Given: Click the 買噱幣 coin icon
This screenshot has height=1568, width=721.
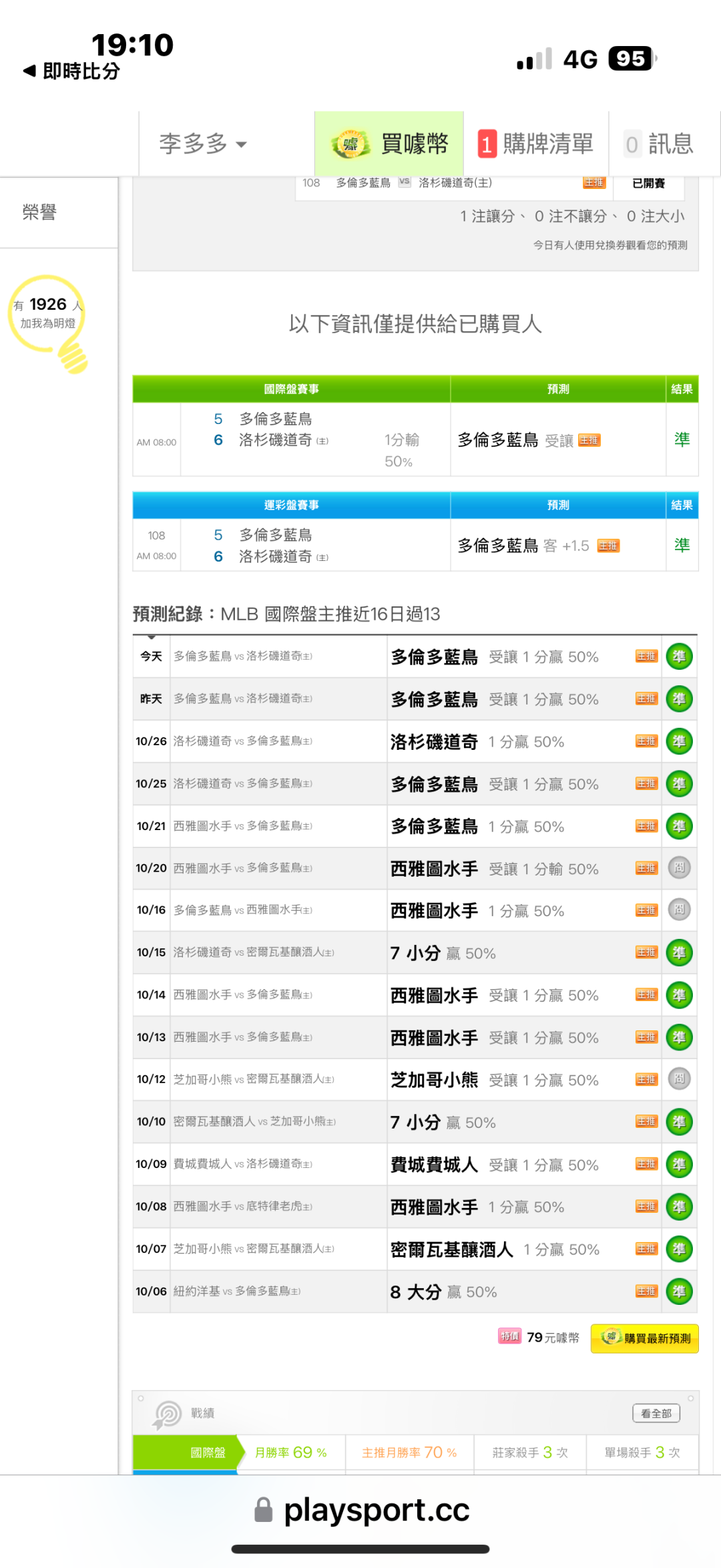Looking at the screenshot, I should [x=350, y=144].
